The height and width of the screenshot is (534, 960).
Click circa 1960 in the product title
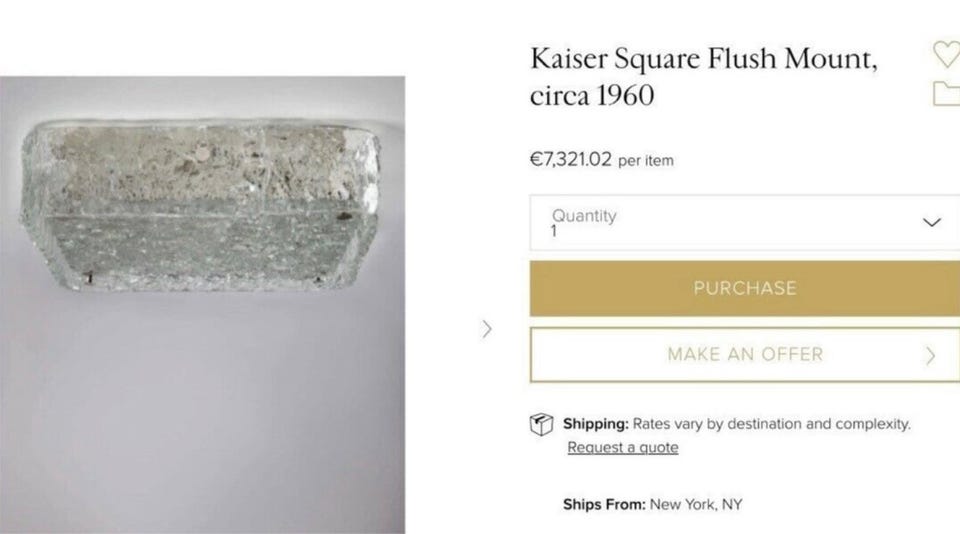592,96
